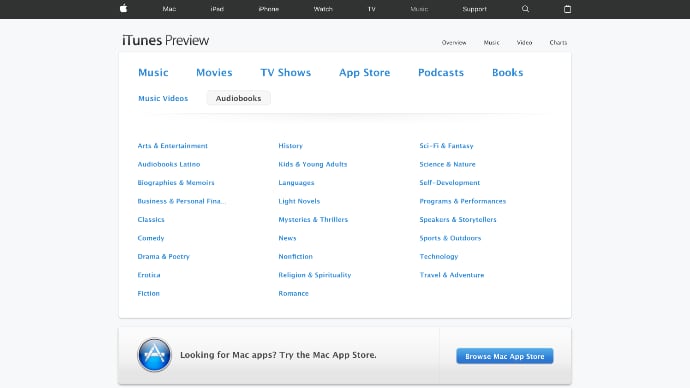Switch to the App Store tab
Screen dimensions: 690x388
[364, 73]
